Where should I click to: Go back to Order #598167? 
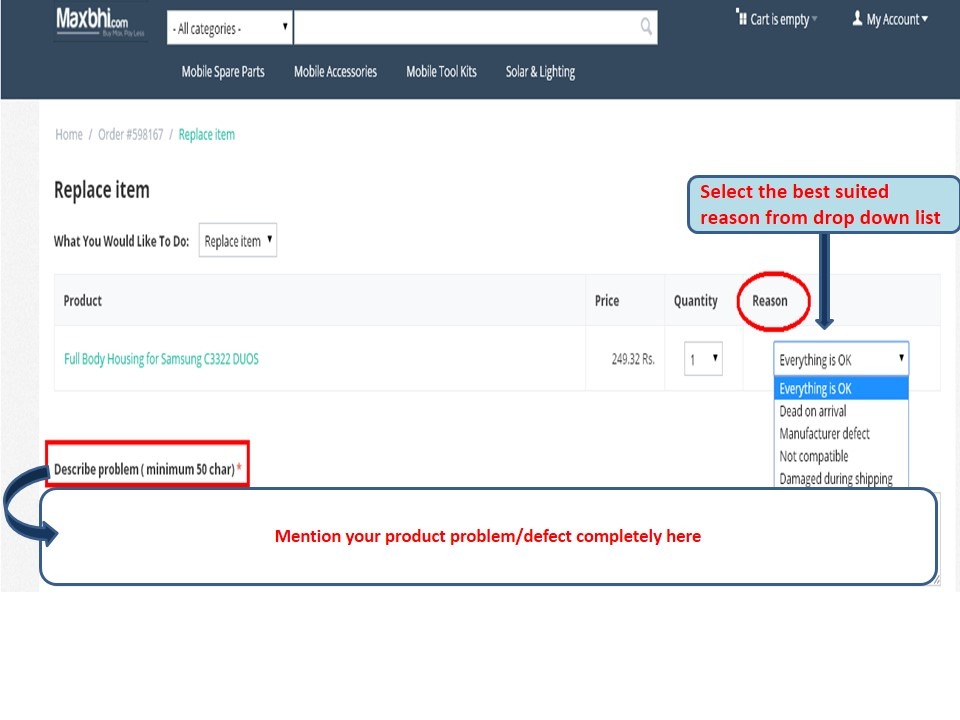click(130, 135)
